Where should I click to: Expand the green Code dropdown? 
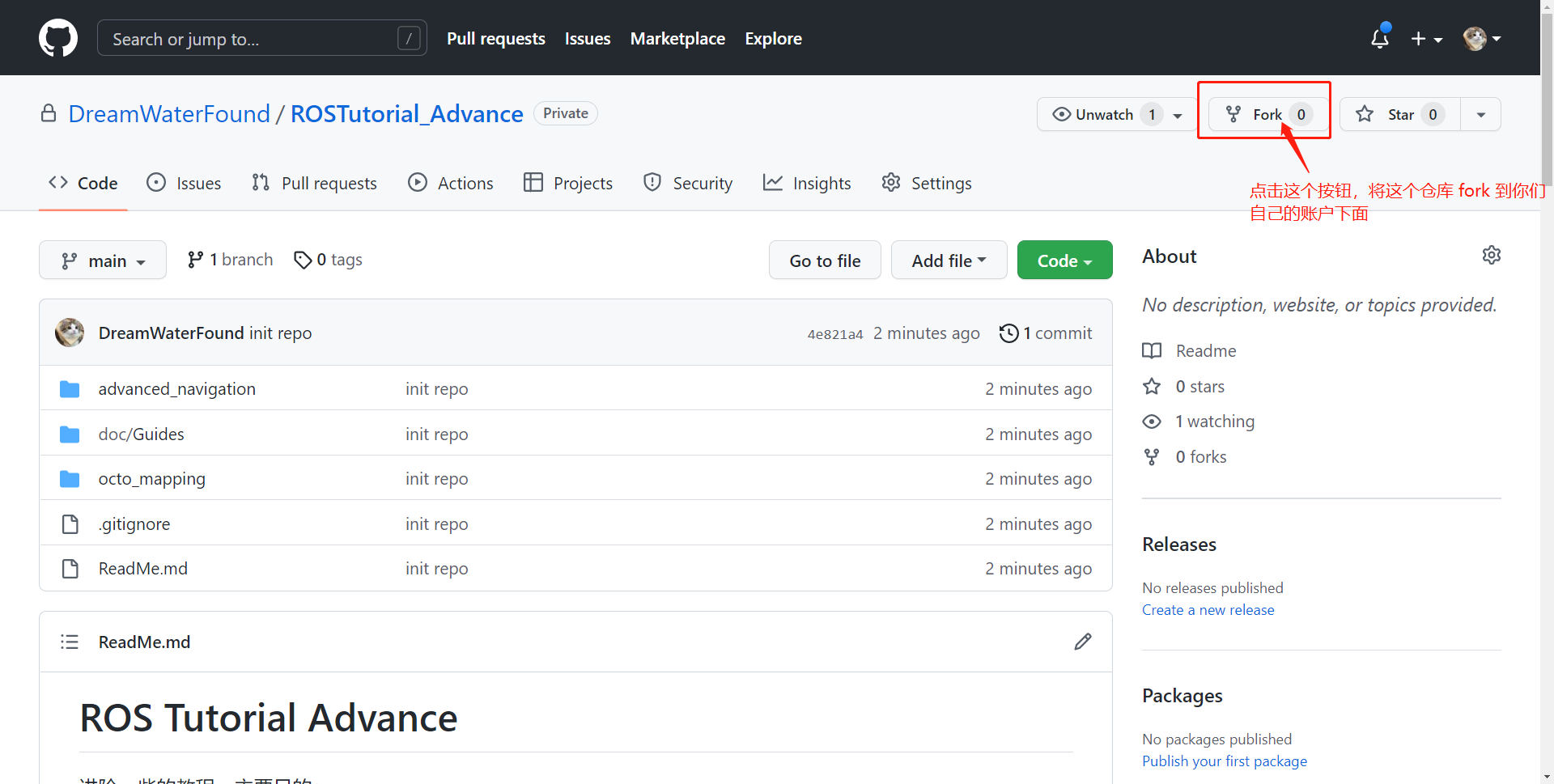[x=1064, y=261]
